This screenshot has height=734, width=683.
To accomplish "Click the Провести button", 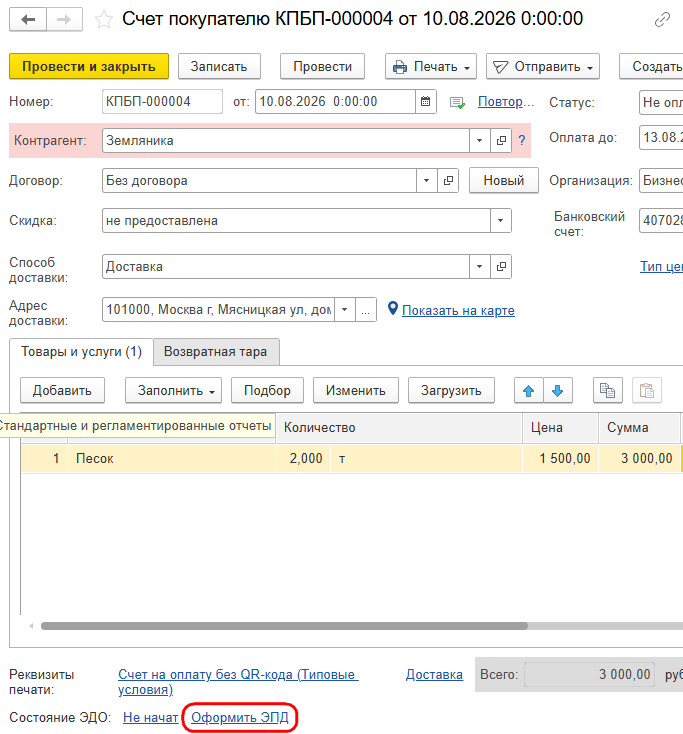I will point(323,66).
